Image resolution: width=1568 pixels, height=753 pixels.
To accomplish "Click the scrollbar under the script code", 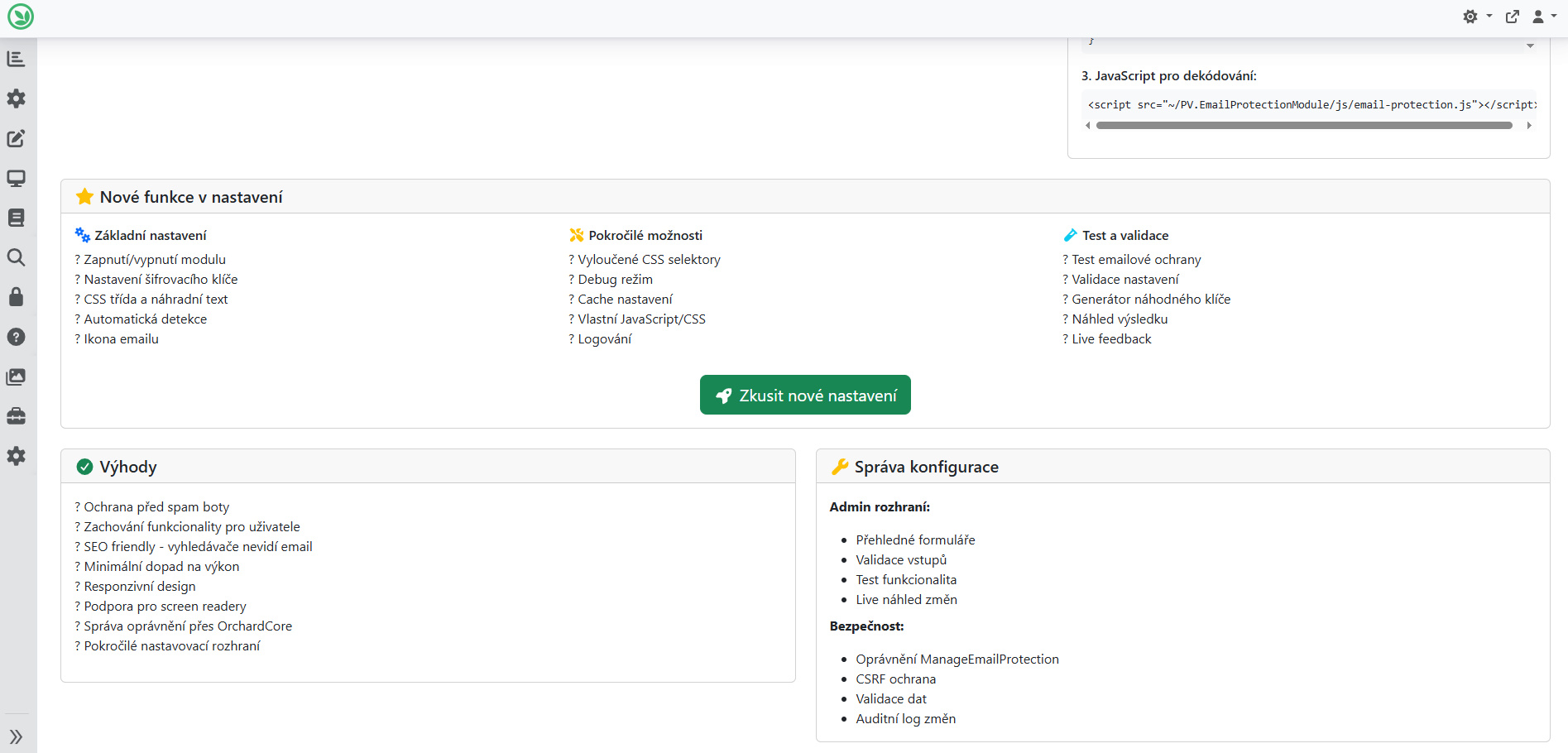I will click(1304, 126).
